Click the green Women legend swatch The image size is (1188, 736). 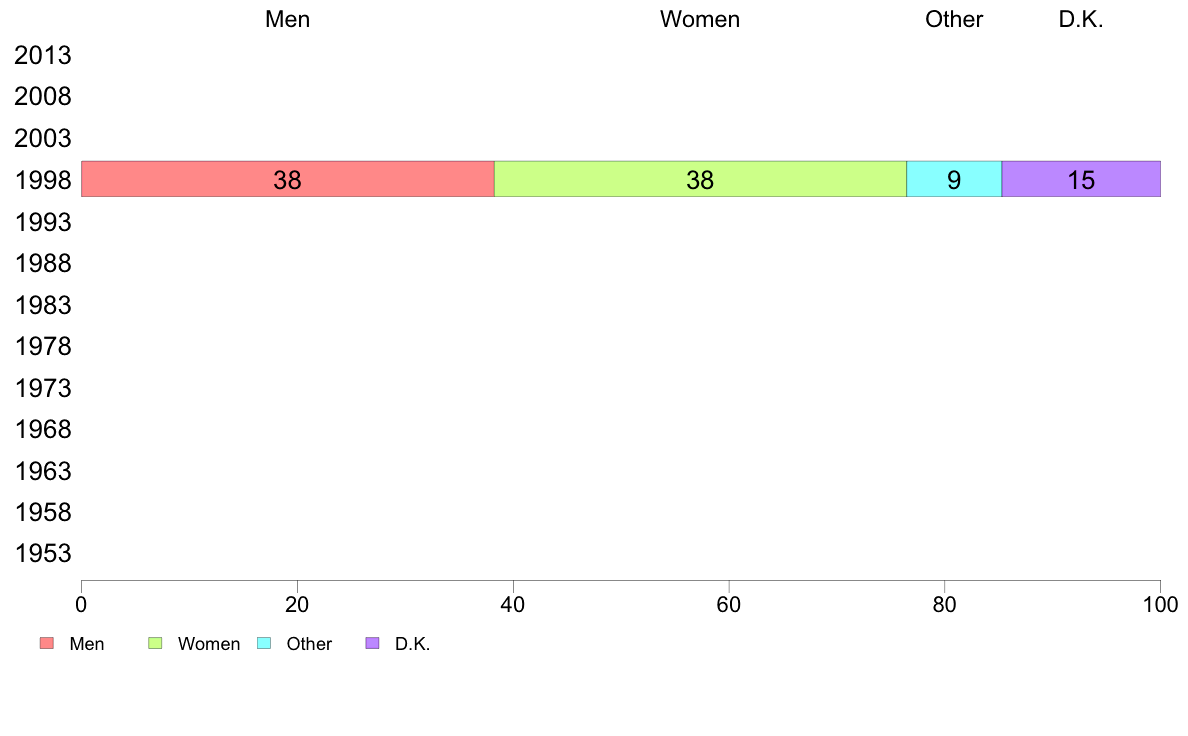click(155, 643)
